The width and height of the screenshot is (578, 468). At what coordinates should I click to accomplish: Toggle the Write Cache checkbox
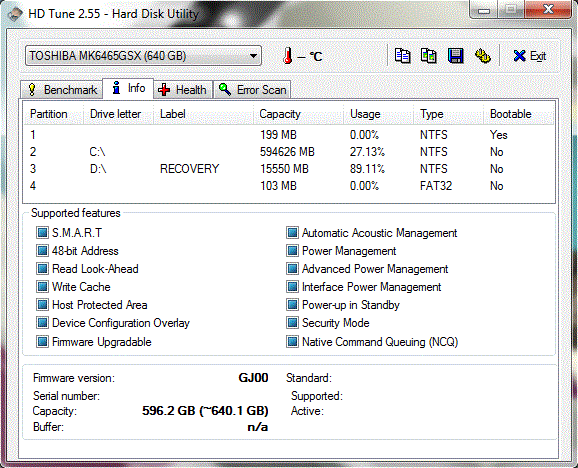[x=42, y=287]
